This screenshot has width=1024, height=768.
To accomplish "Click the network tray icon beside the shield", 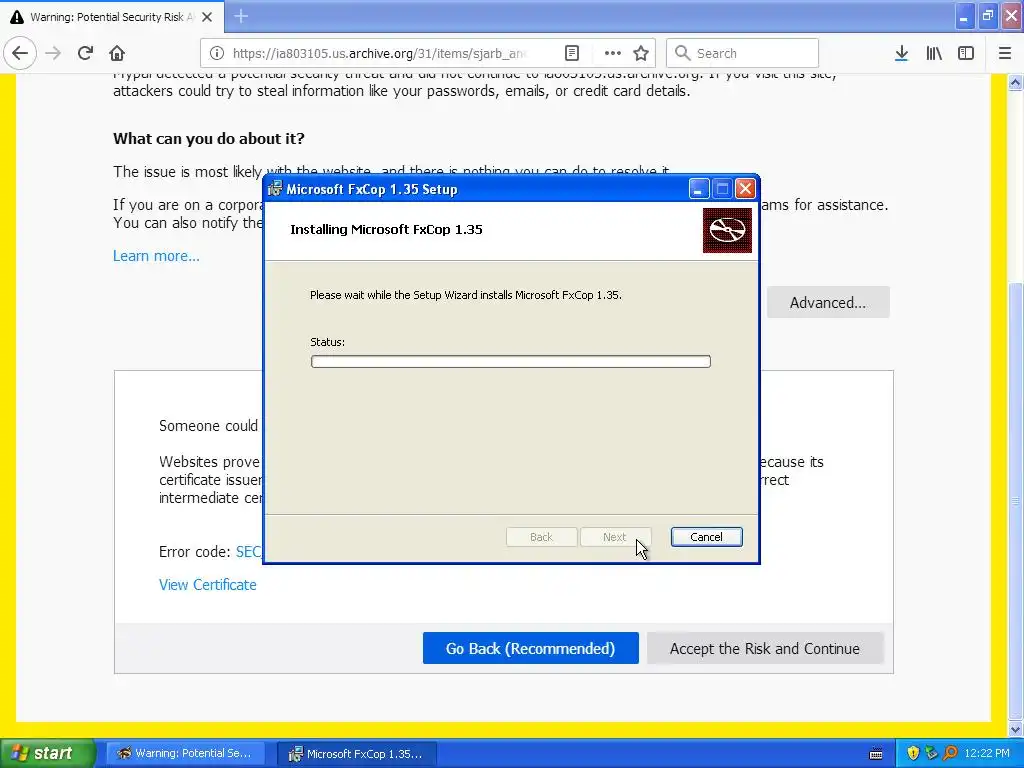I will [x=931, y=753].
